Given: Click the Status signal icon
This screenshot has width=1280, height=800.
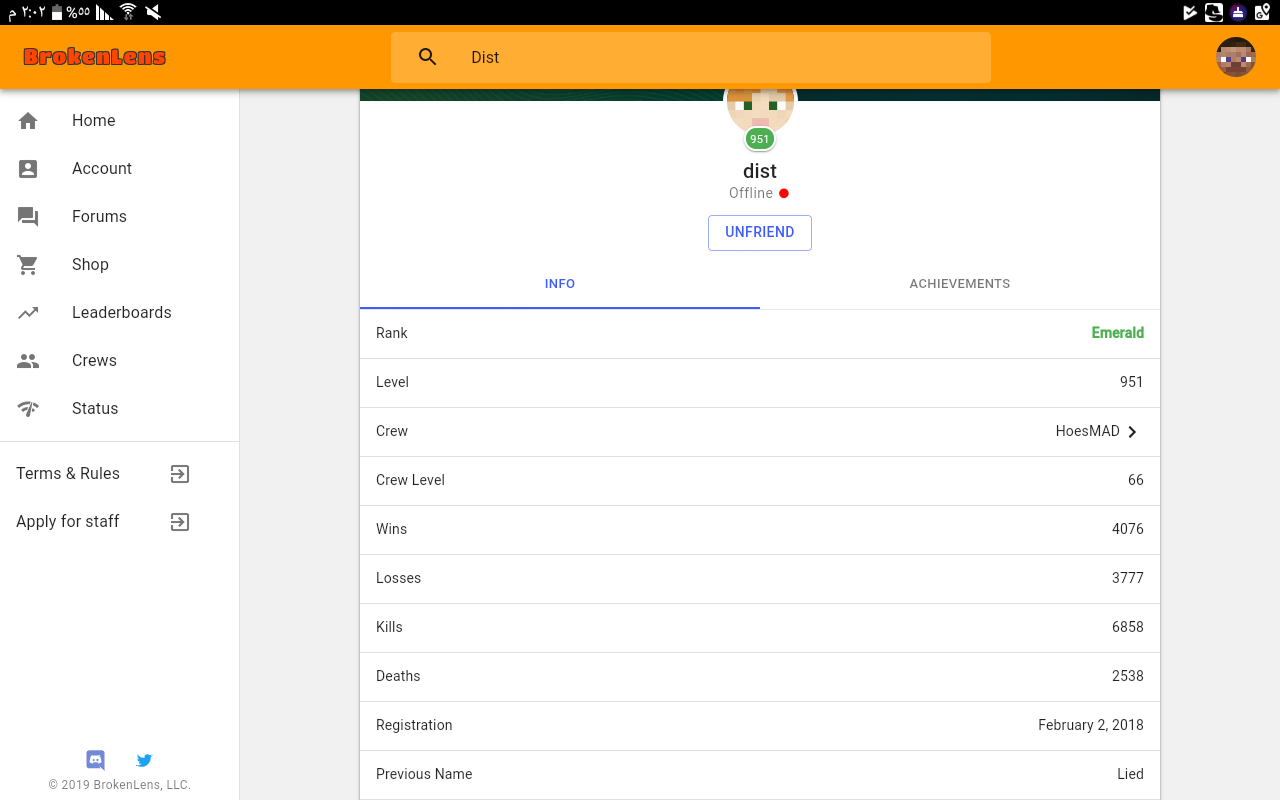Looking at the screenshot, I should pos(28,408).
